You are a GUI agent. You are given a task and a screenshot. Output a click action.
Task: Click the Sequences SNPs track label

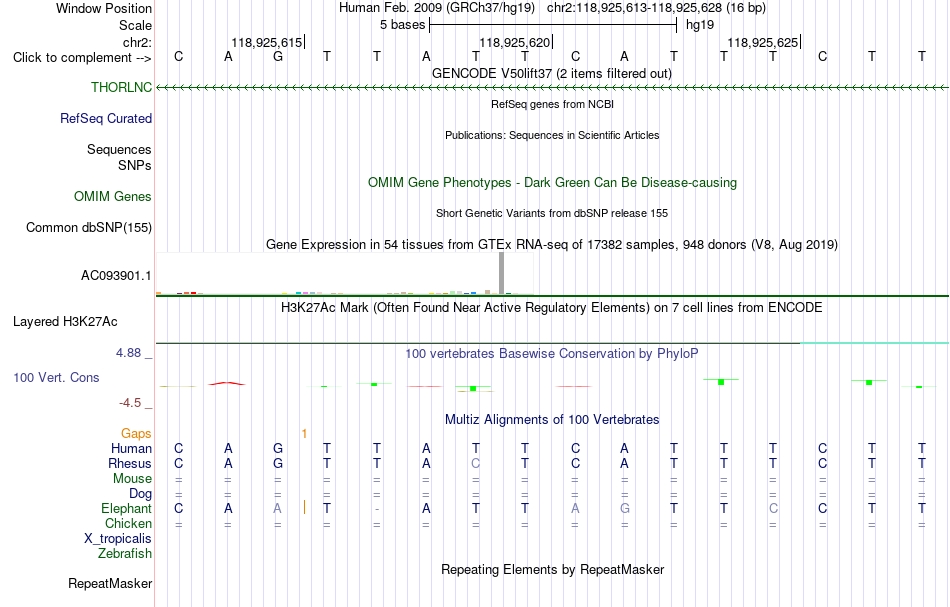[x=119, y=158]
